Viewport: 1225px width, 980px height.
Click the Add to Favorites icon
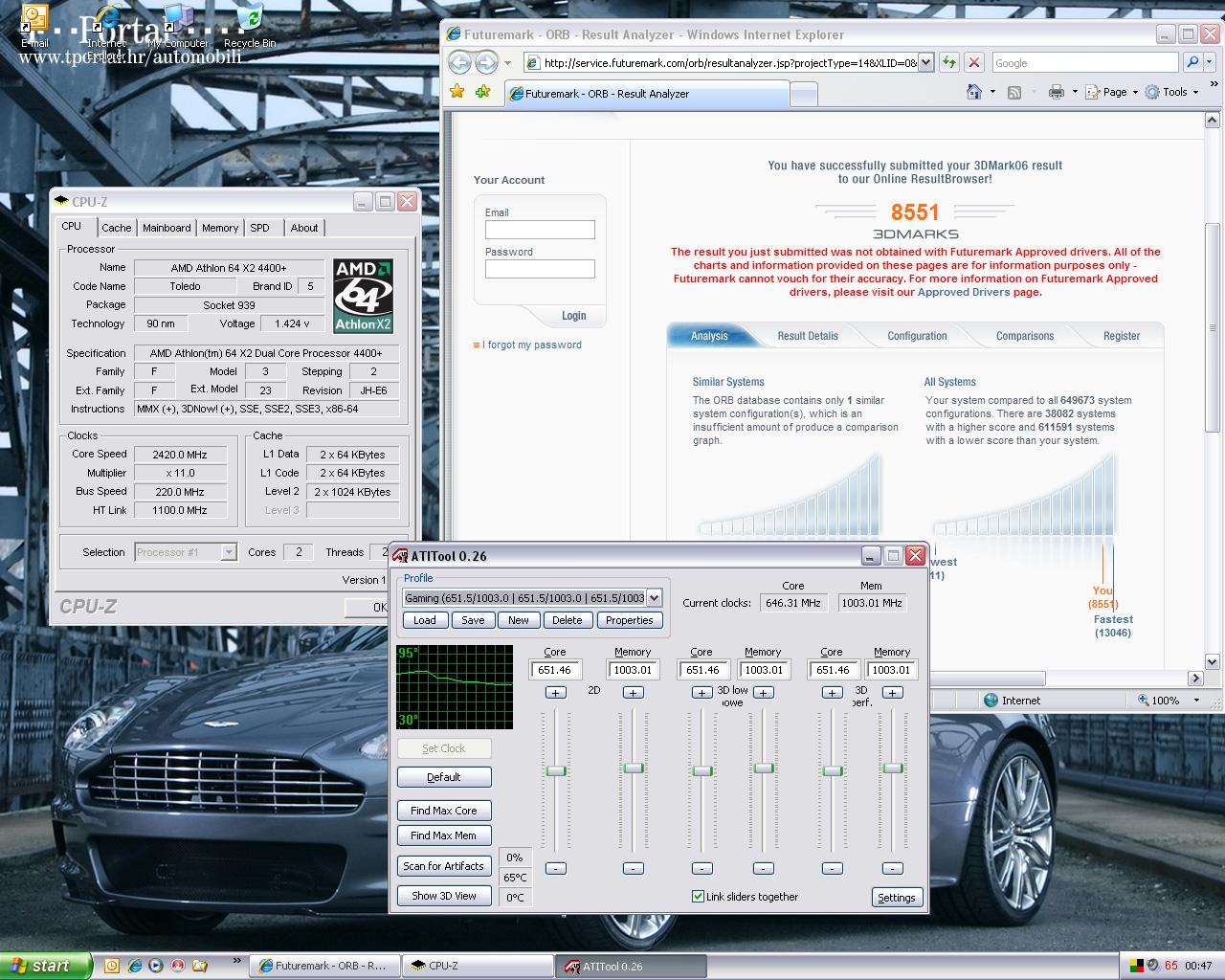point(483,92)
